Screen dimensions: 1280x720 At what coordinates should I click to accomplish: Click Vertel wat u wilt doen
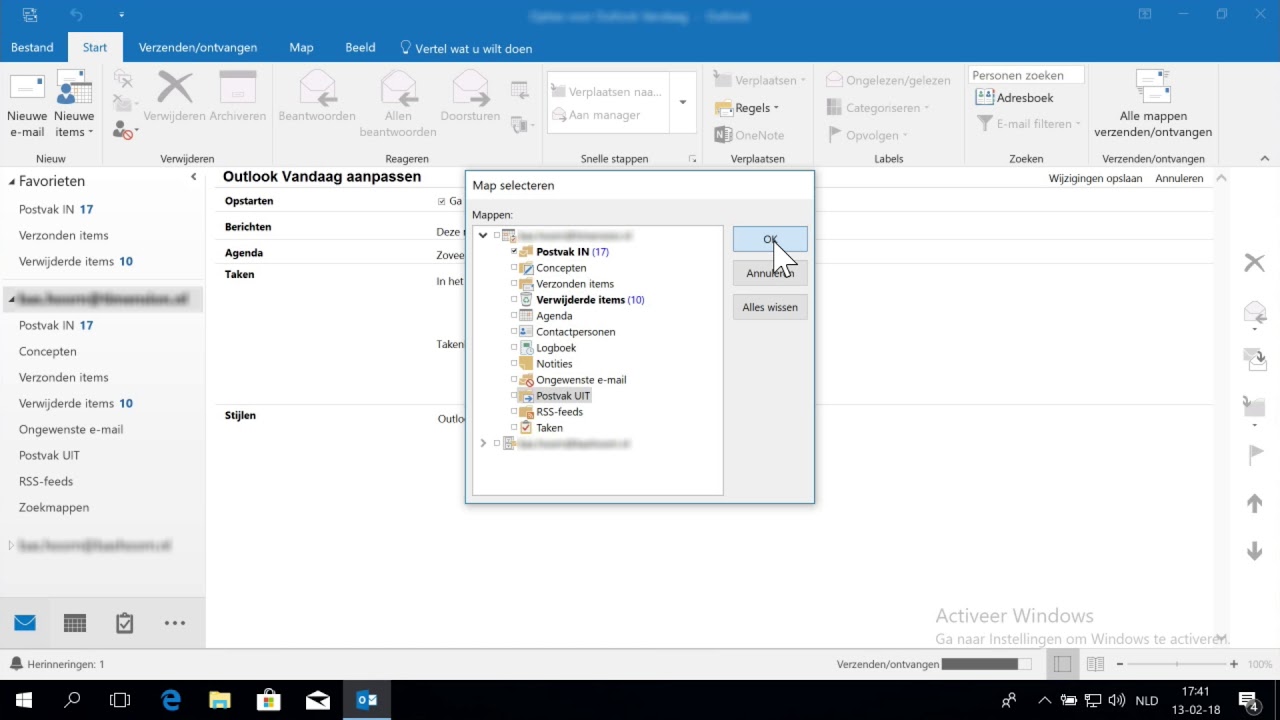[x=466, y=48]
